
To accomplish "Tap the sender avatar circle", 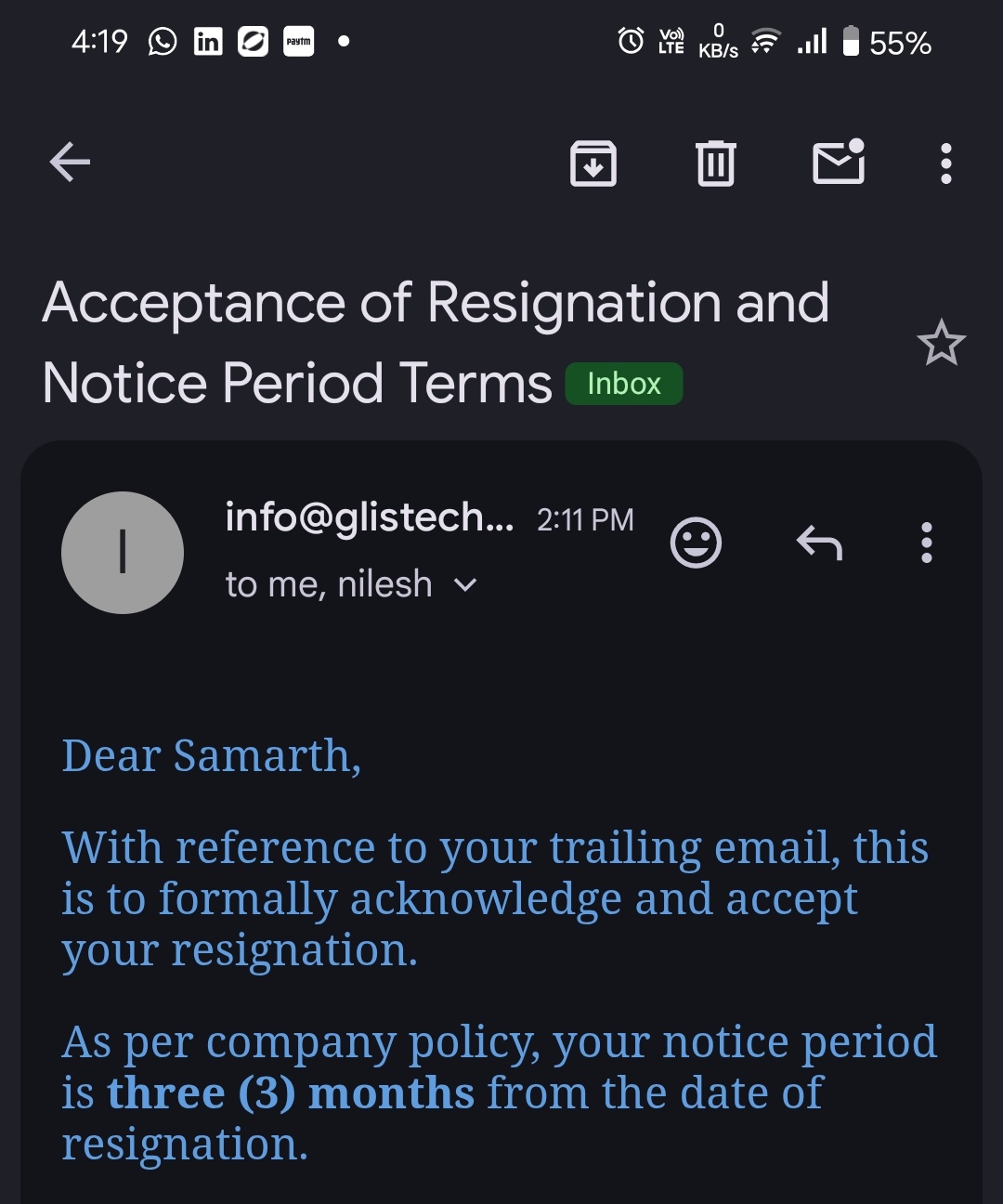I will (123, 552).
